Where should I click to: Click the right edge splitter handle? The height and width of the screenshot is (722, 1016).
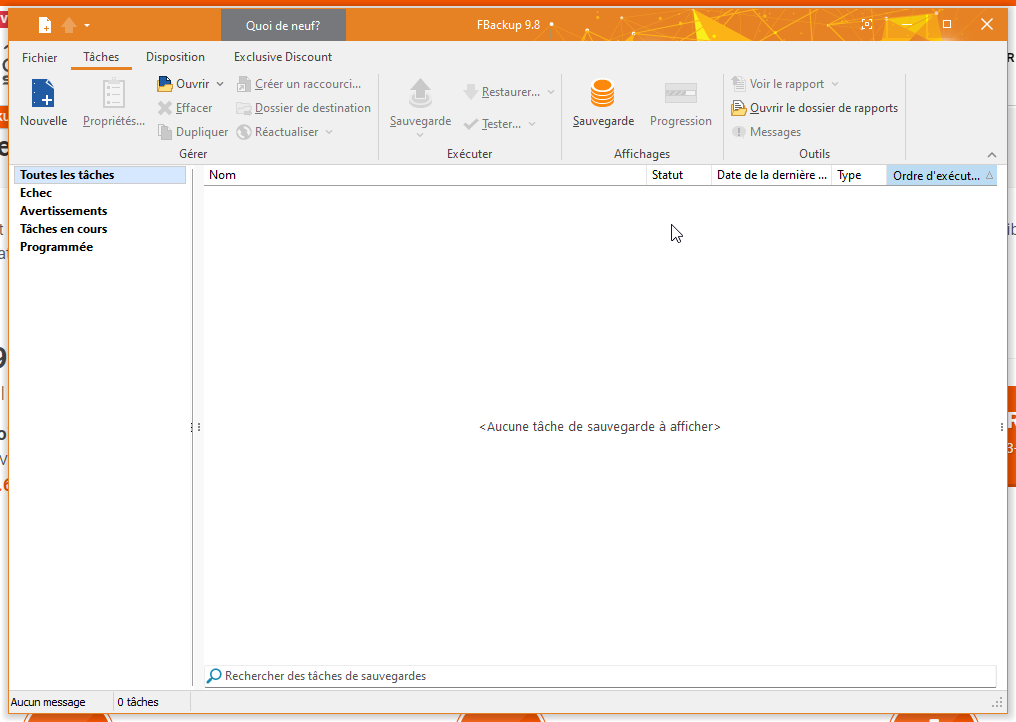pos(1002,427)
